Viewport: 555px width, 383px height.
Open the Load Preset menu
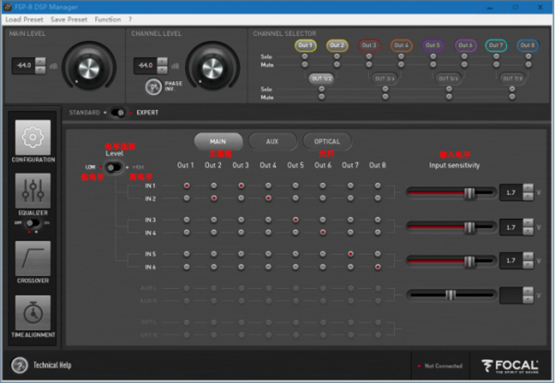point(24,19)
